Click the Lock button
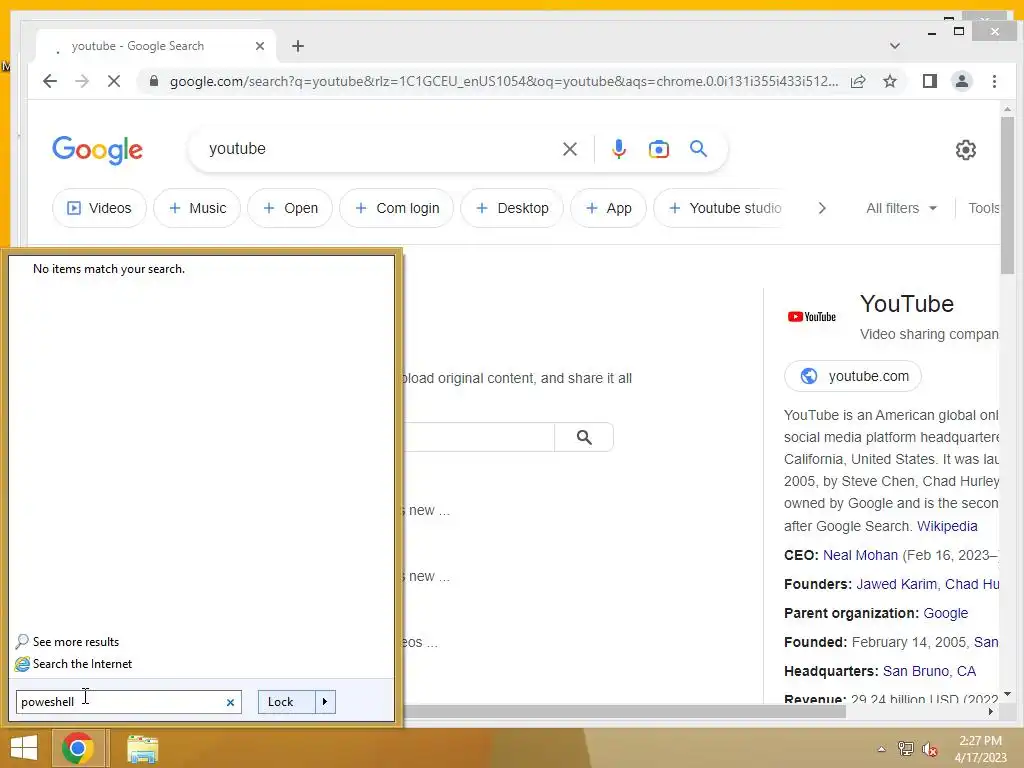Screen dimensions: 1024x768 [286, 702]
